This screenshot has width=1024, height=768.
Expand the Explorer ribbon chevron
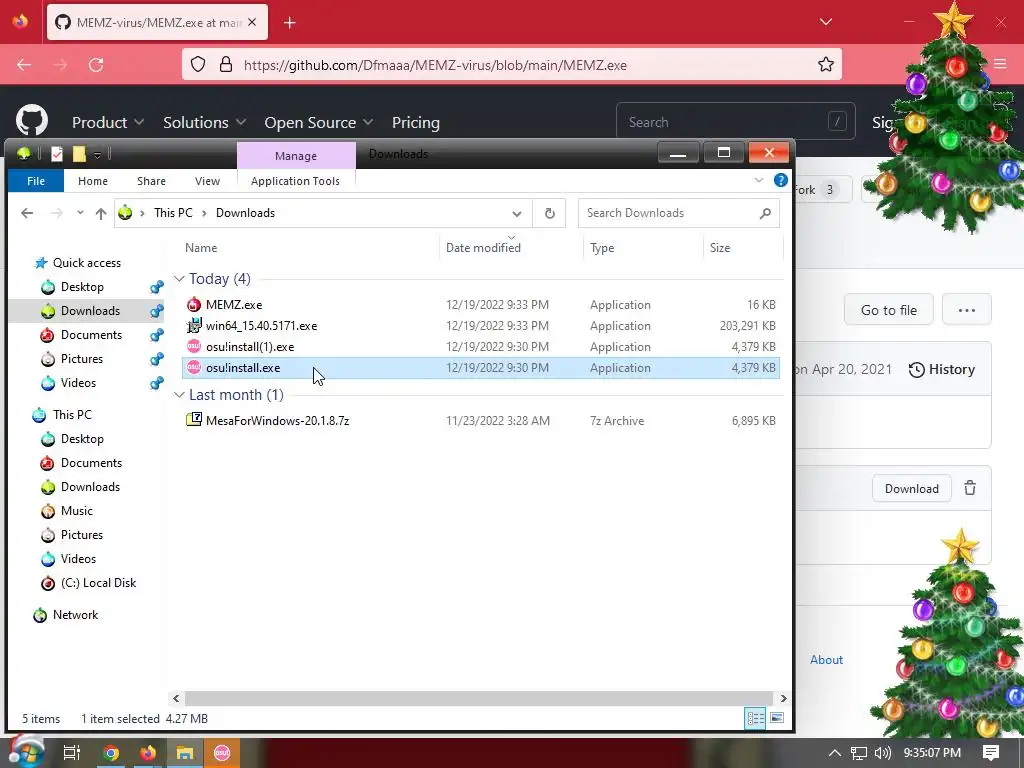coord(759,180)
